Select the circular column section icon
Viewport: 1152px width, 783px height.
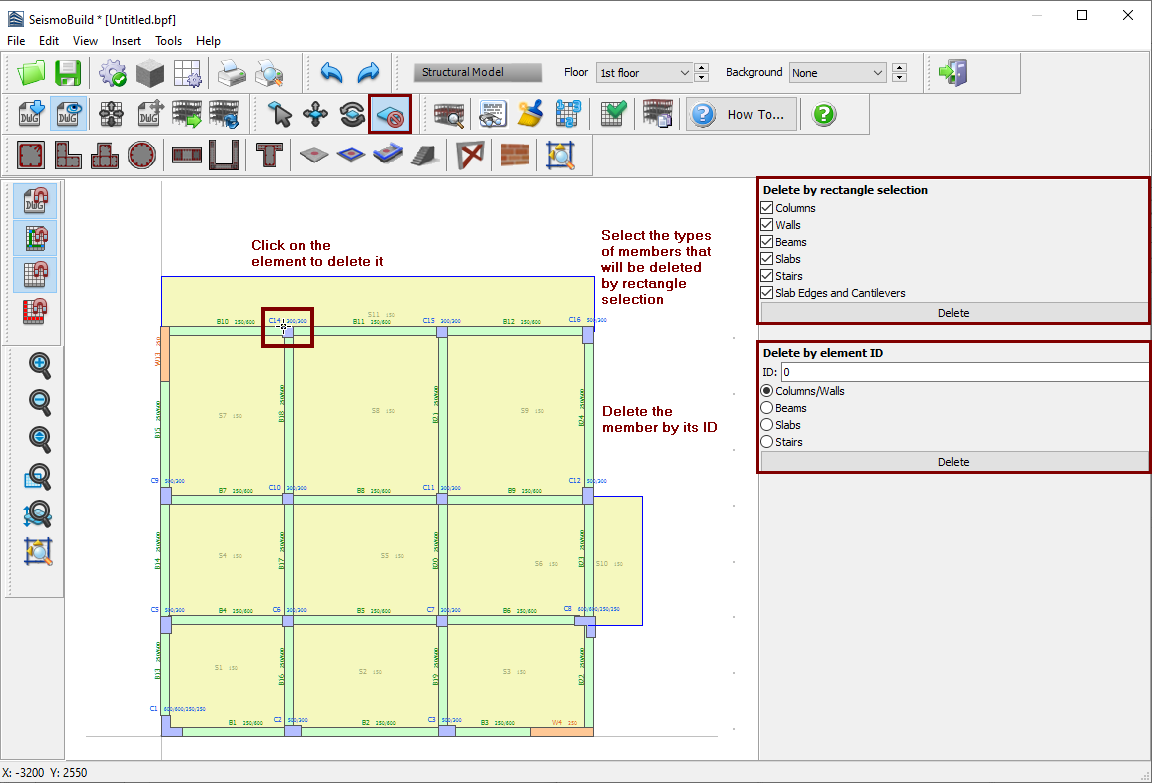[x=143, y=155]
